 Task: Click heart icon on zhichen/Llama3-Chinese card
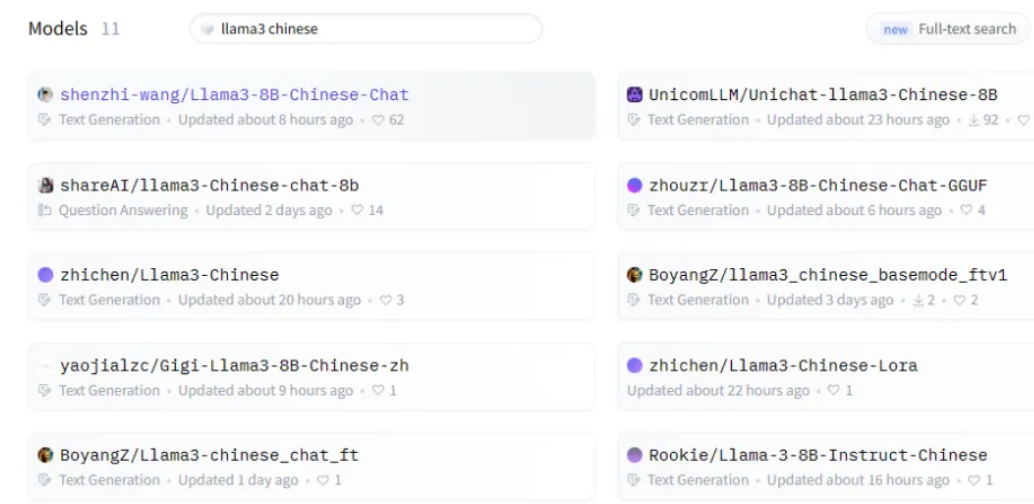click(386, 300)
